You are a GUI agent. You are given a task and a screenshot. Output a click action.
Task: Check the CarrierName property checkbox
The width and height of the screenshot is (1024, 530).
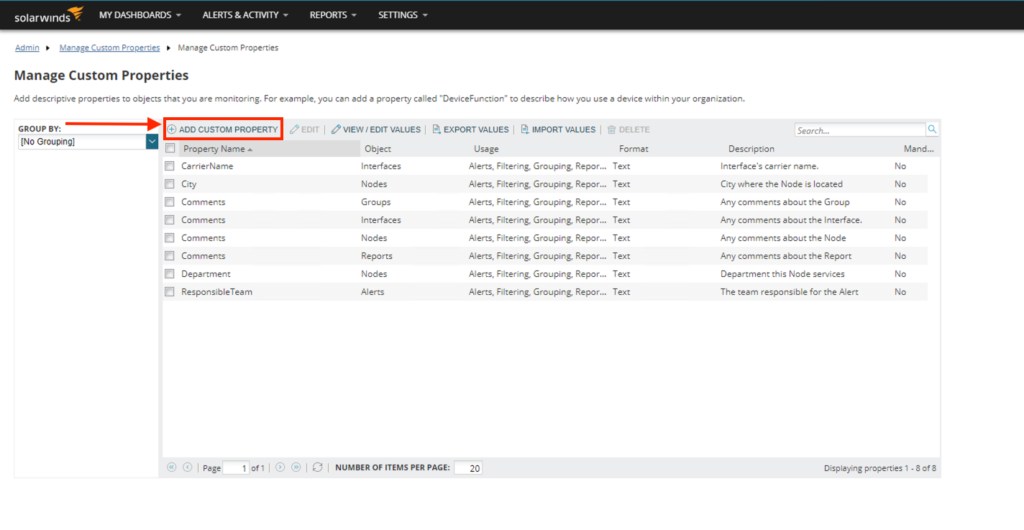[x=170, y=166]
